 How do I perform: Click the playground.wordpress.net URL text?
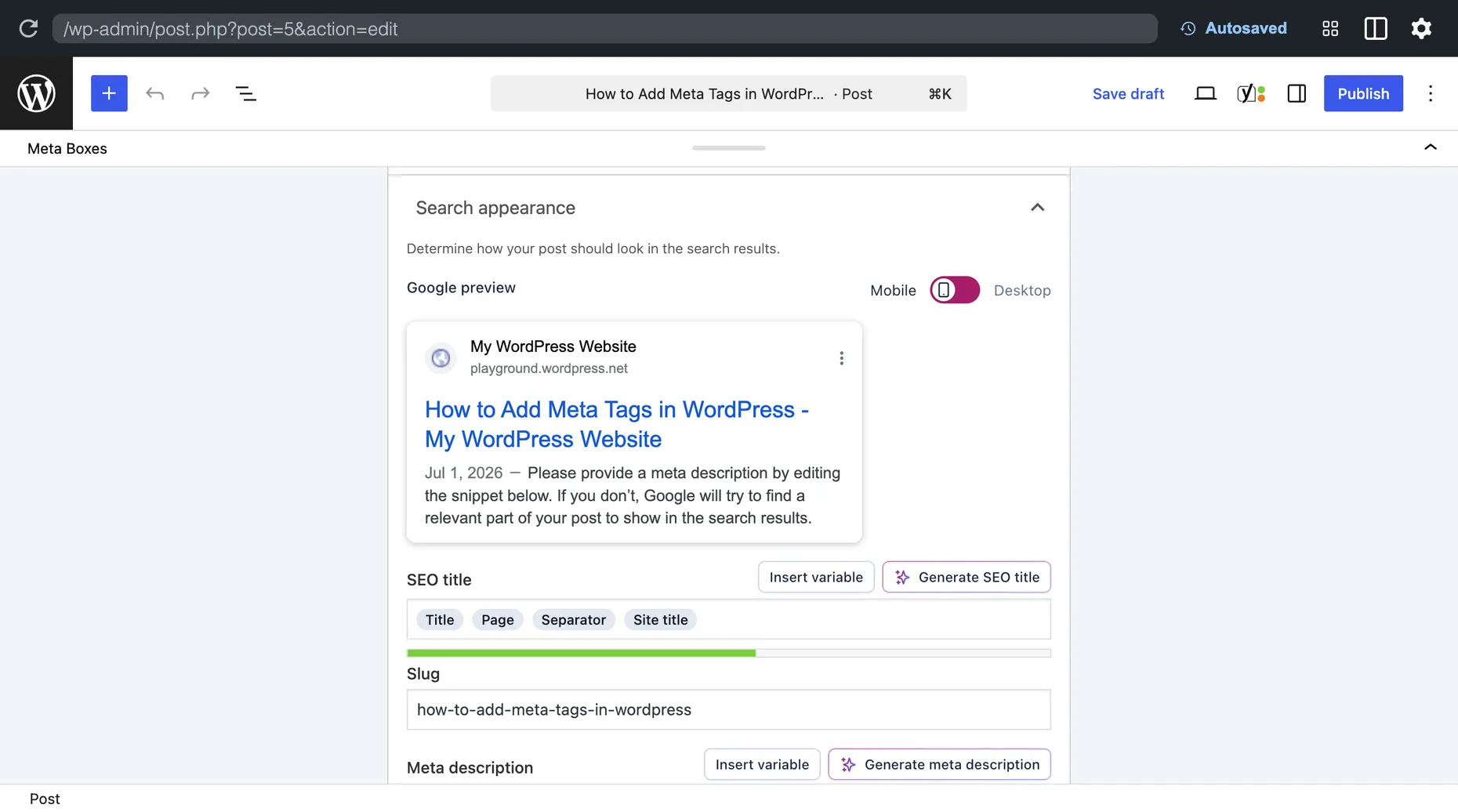549,368
